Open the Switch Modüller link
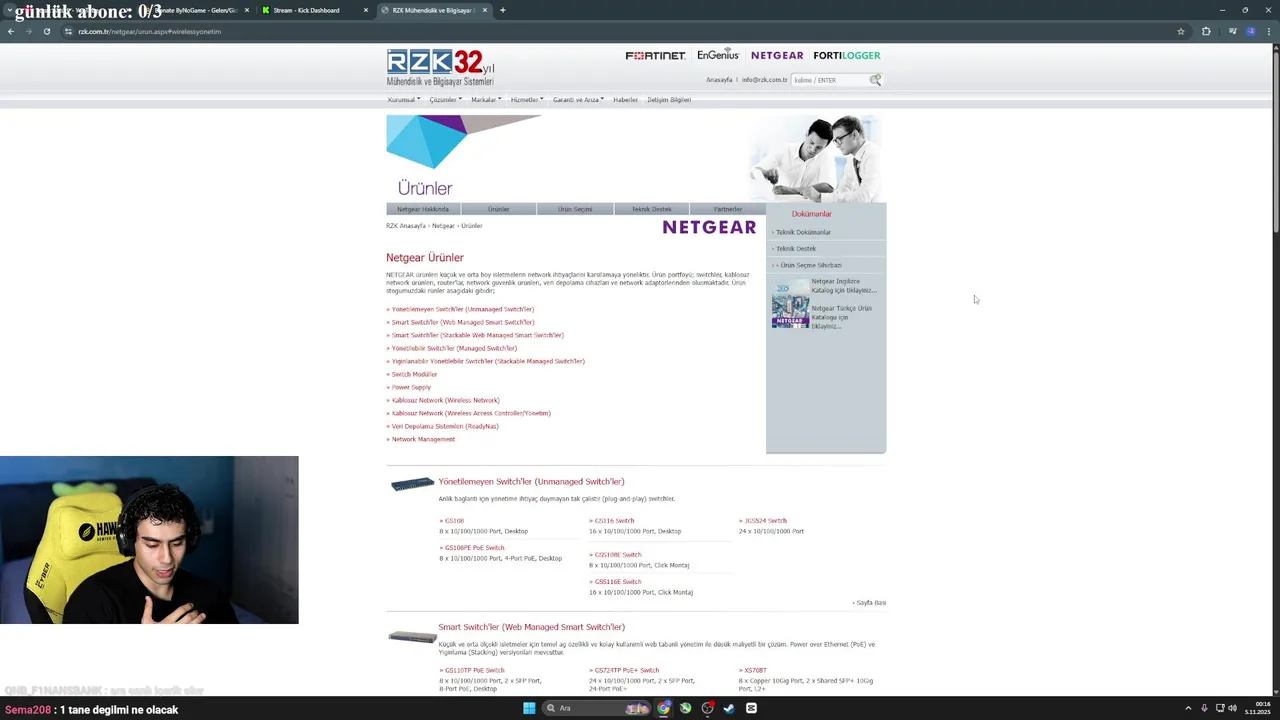Image resolution: width=1280 pixels, height=720 pixels. pos(412,374)
